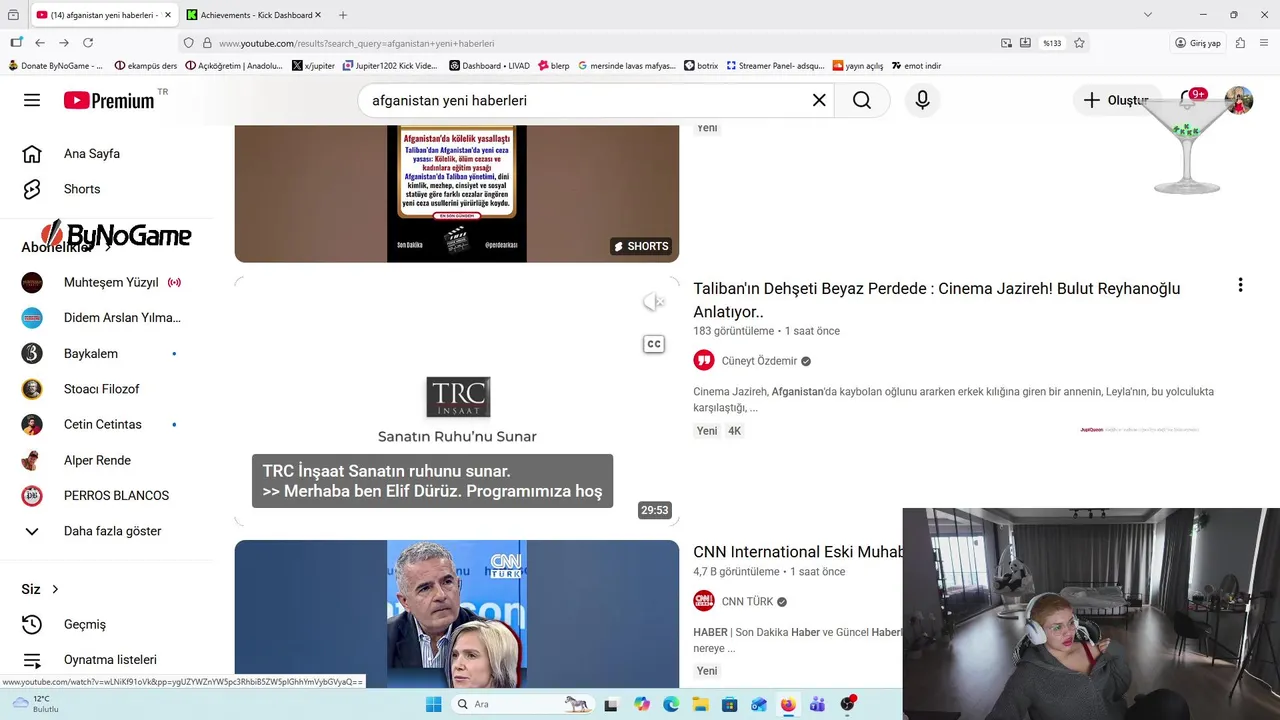Open the Taliban'ın Dehşeti Beyaz Perdede video title
This screenshot has height=720, width=1280.
tap(937, 300)
